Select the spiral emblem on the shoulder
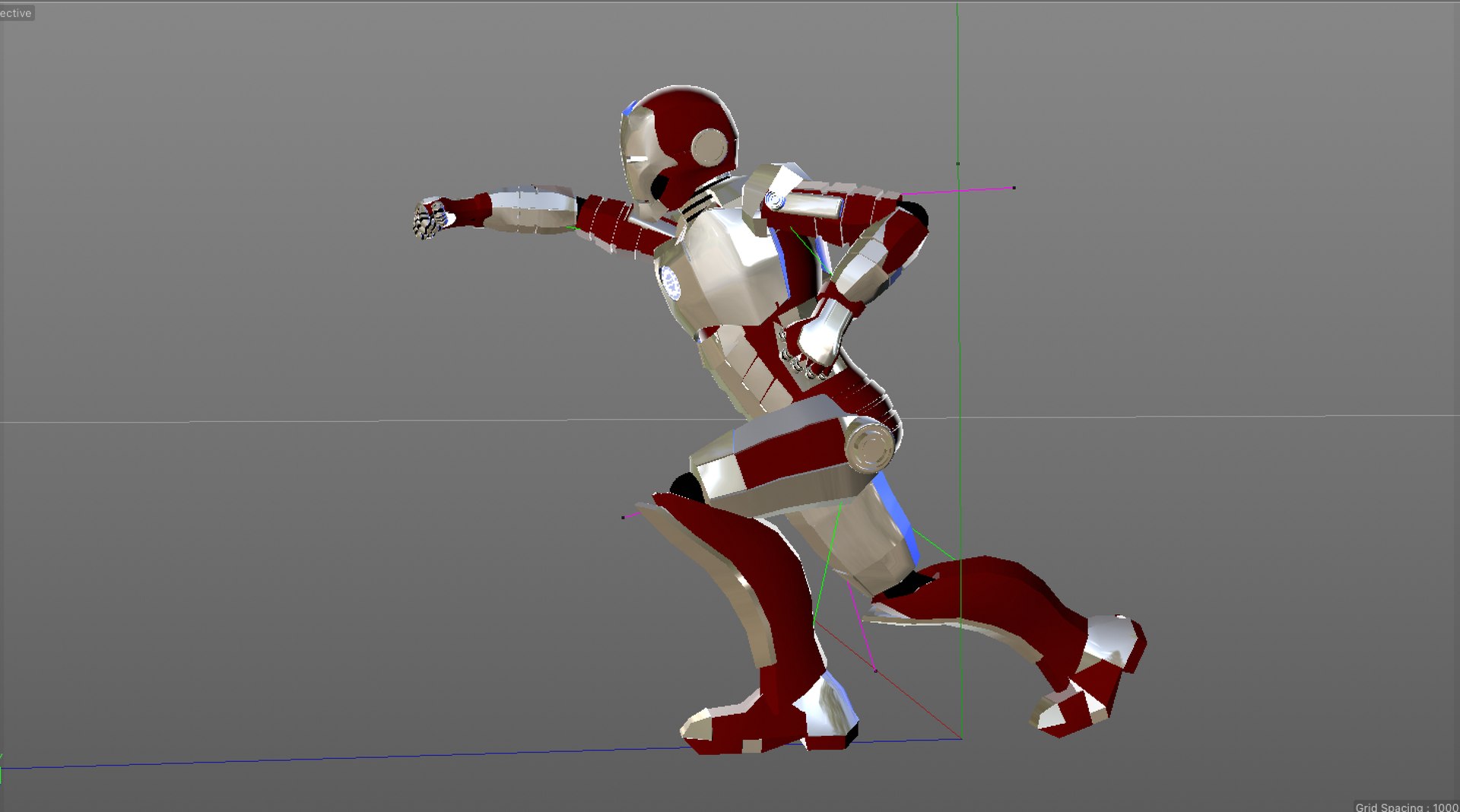This screenshot has width=1460, height=812. point(775,200)
